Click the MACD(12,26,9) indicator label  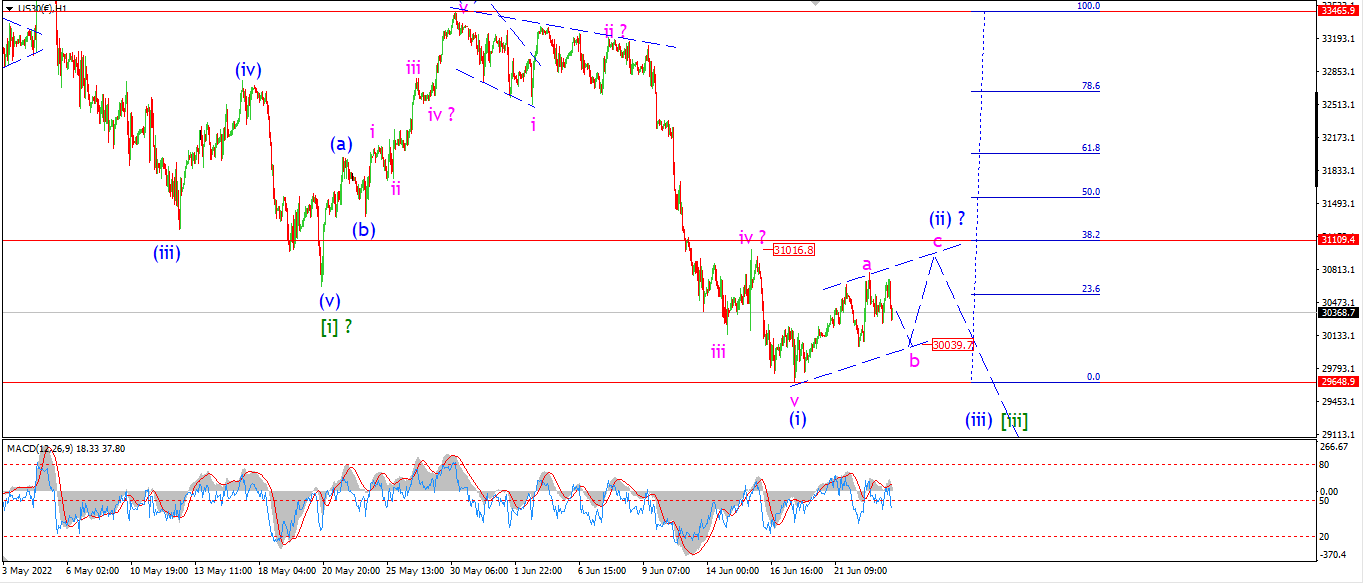click(x=39, y=448)
